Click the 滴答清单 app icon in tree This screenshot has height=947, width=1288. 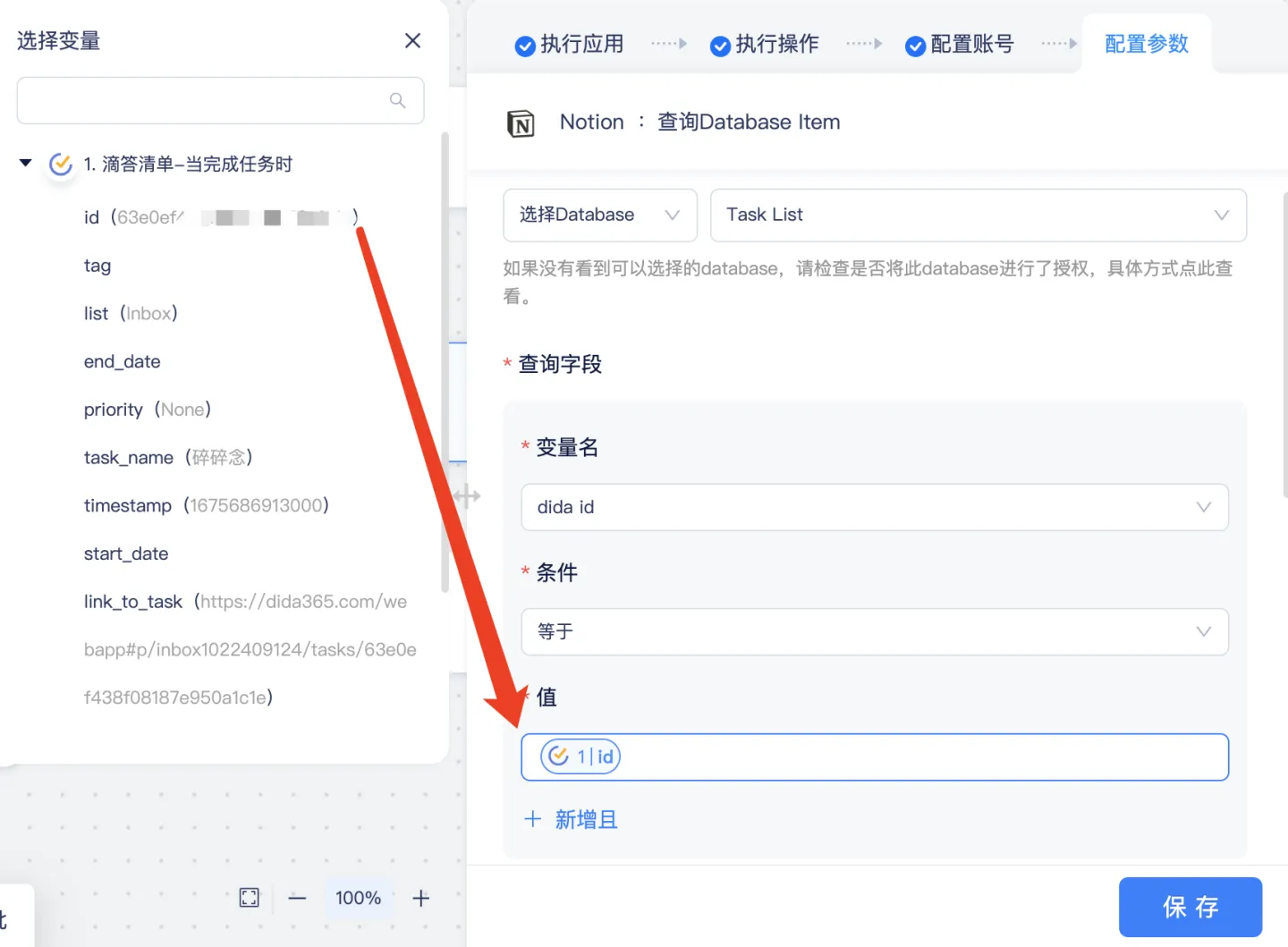(x=61, y=164)
